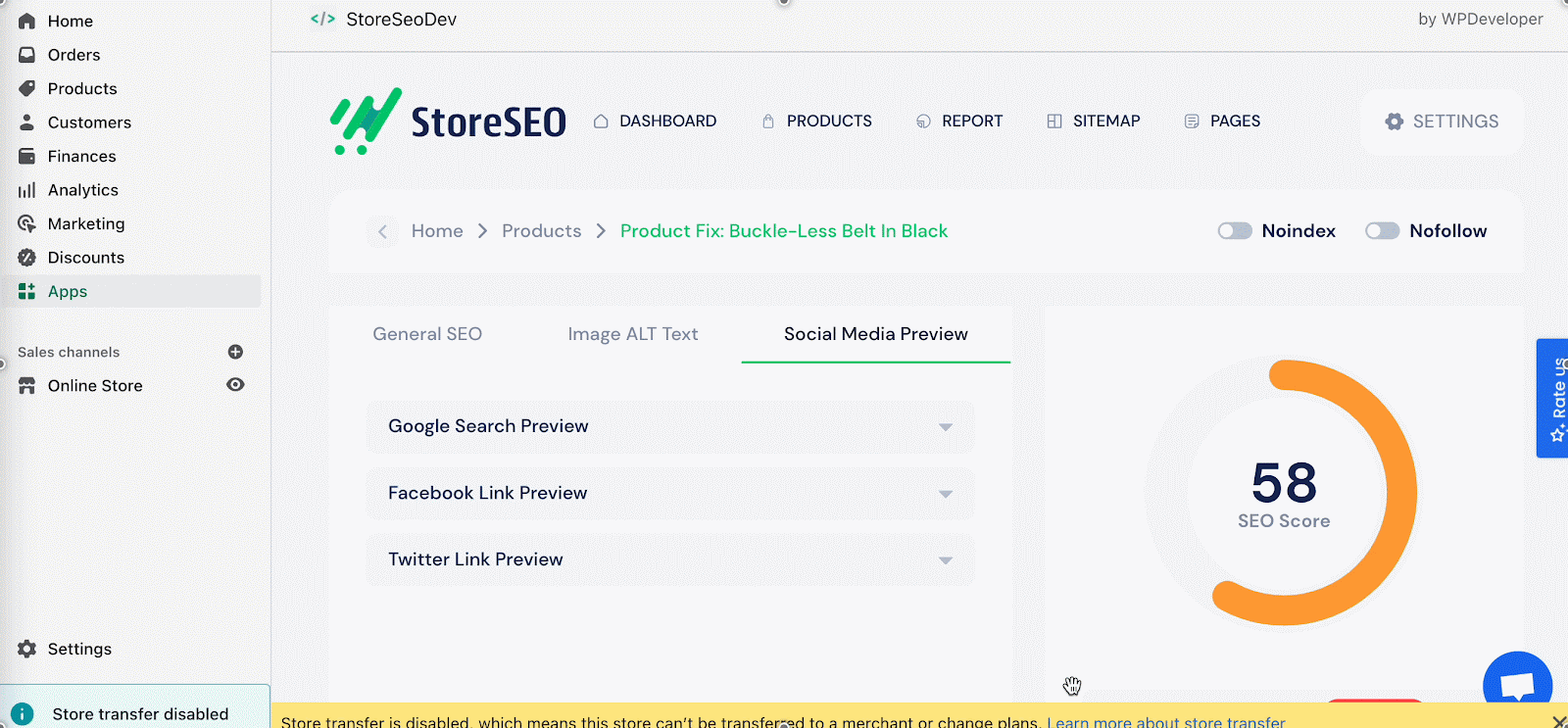The width and height of the screenshot is (1568, 728).
Task: Open Finances from sidebar icon
Action: [26, 156]
